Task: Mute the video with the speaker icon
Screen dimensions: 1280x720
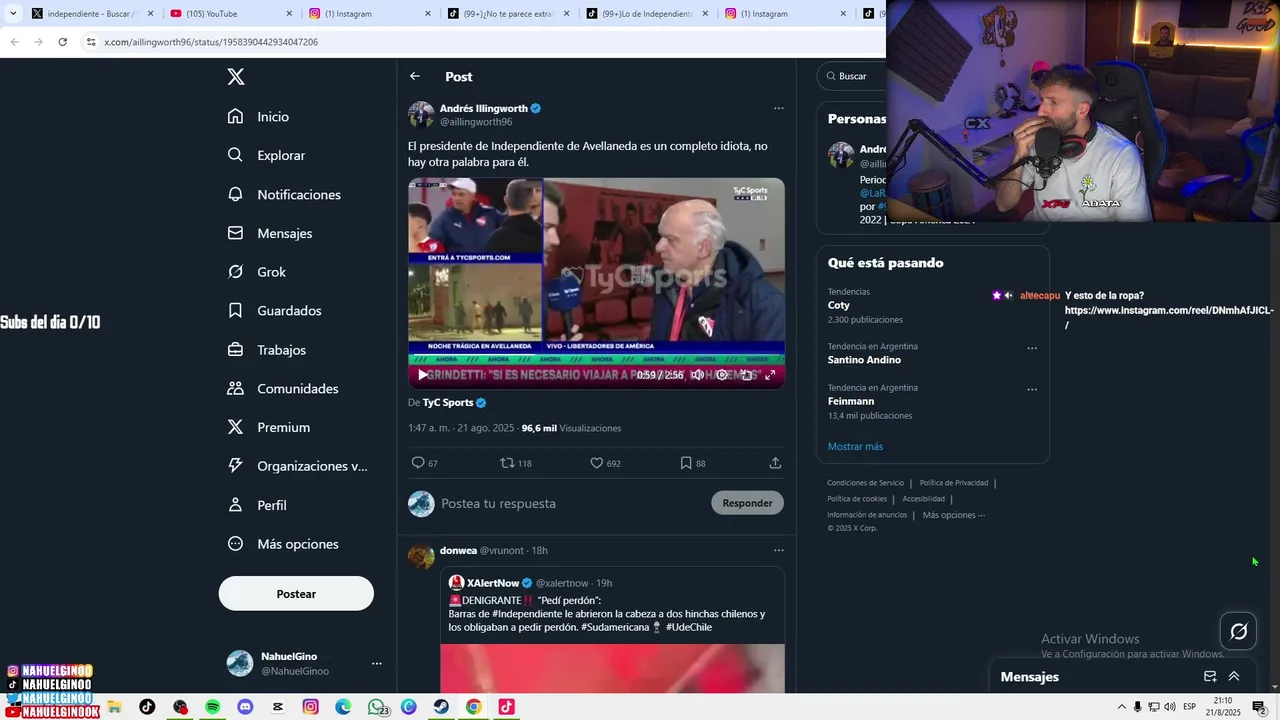Action: pos(698,375)
